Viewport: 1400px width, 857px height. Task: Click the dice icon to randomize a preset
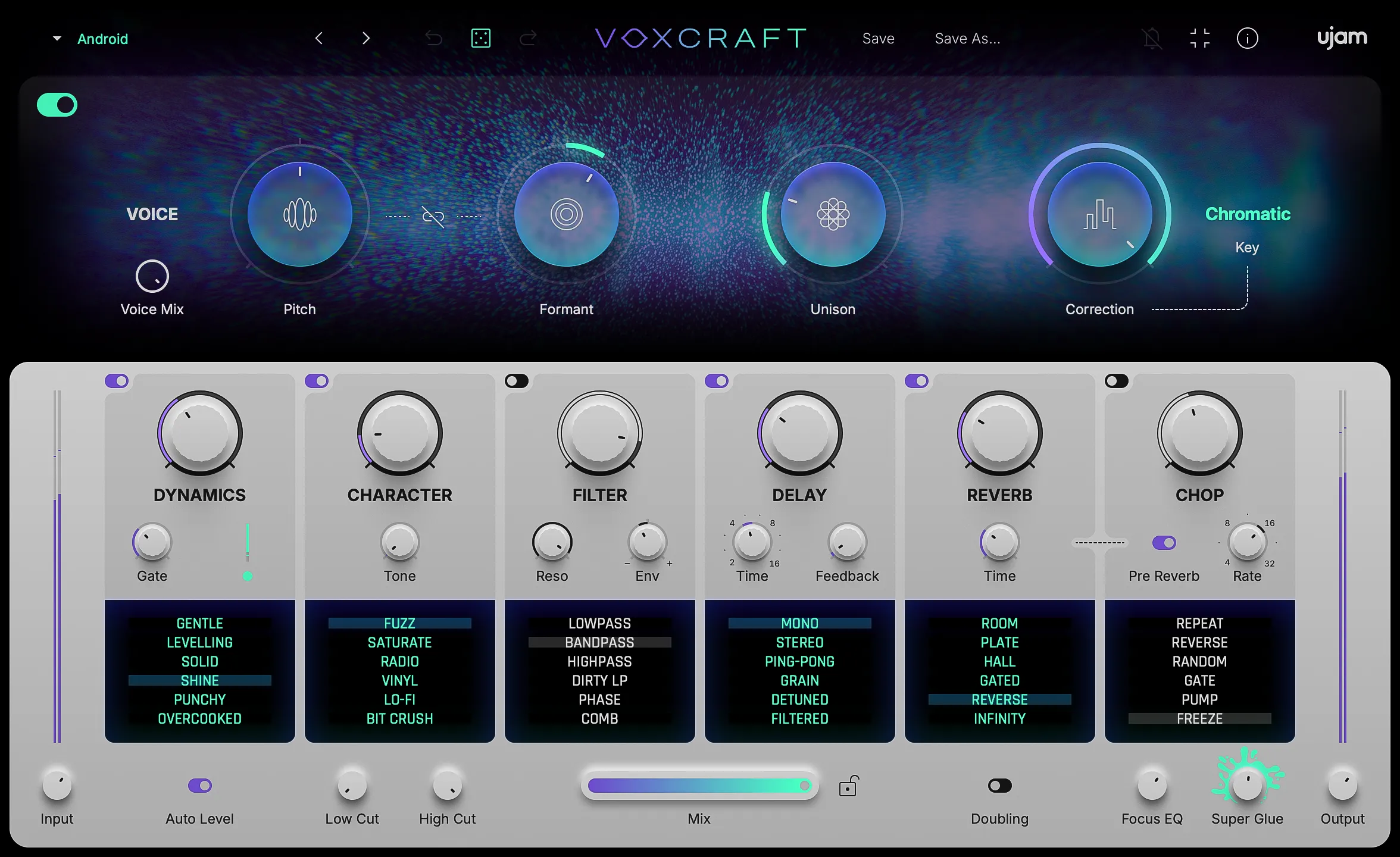click(x=481, y=38)
